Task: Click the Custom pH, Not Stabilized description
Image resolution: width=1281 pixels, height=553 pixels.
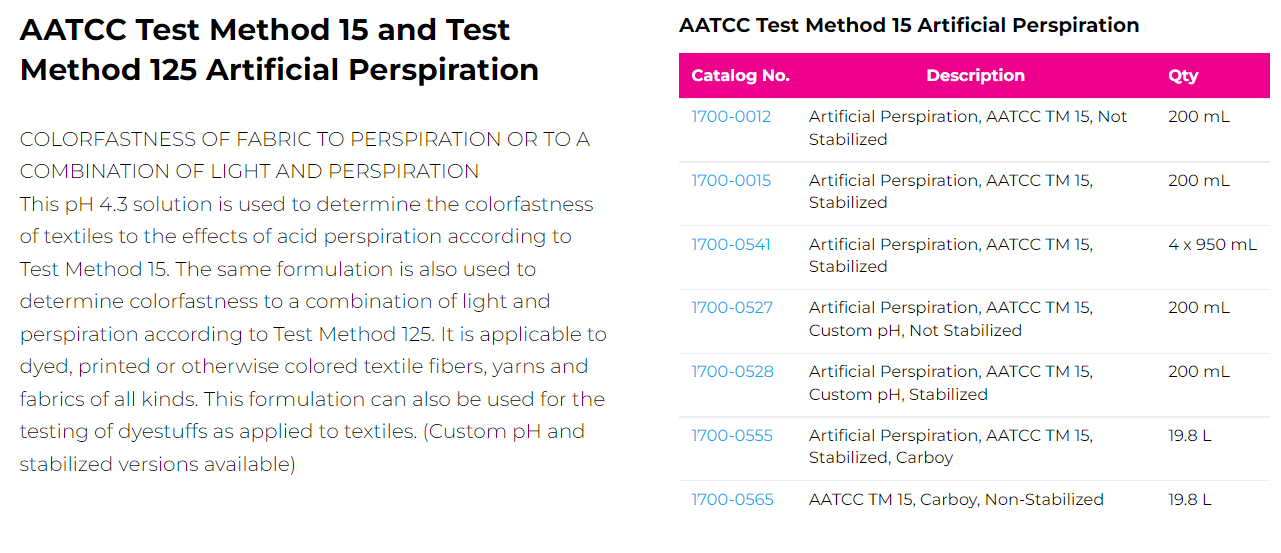Action: pos(950,319)
